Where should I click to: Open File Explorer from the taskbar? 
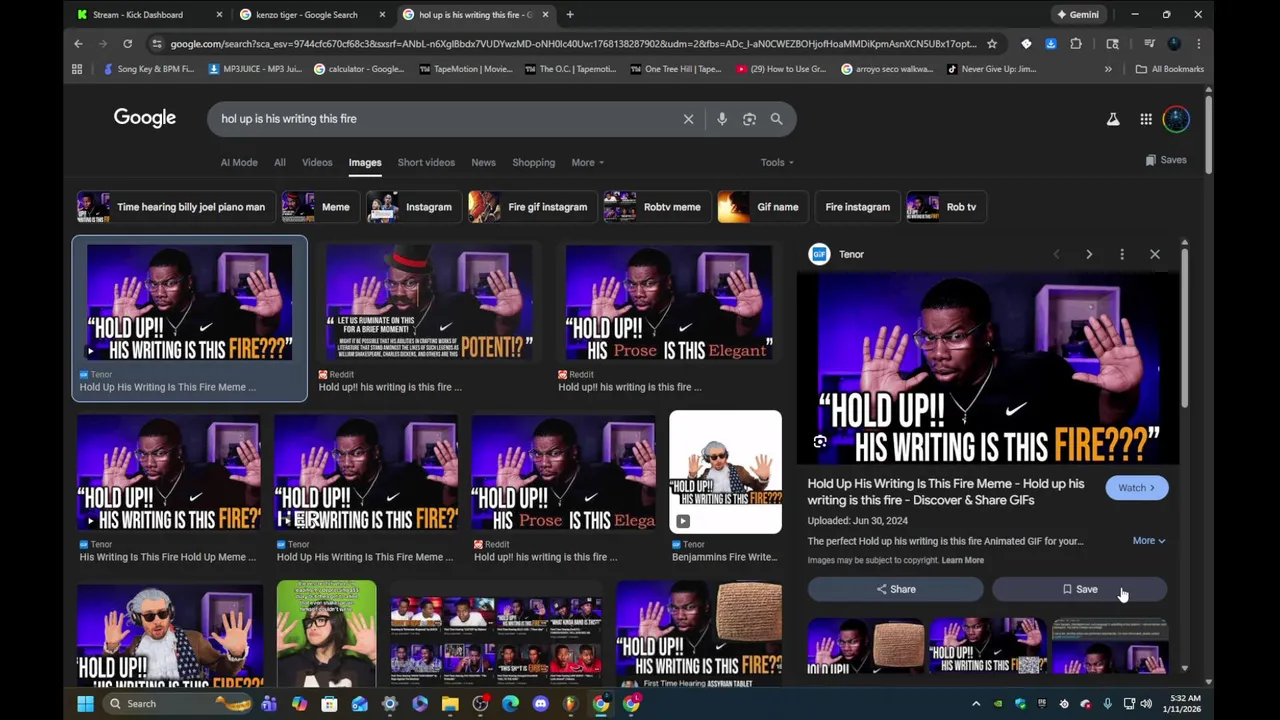click(x=450, y=704)
